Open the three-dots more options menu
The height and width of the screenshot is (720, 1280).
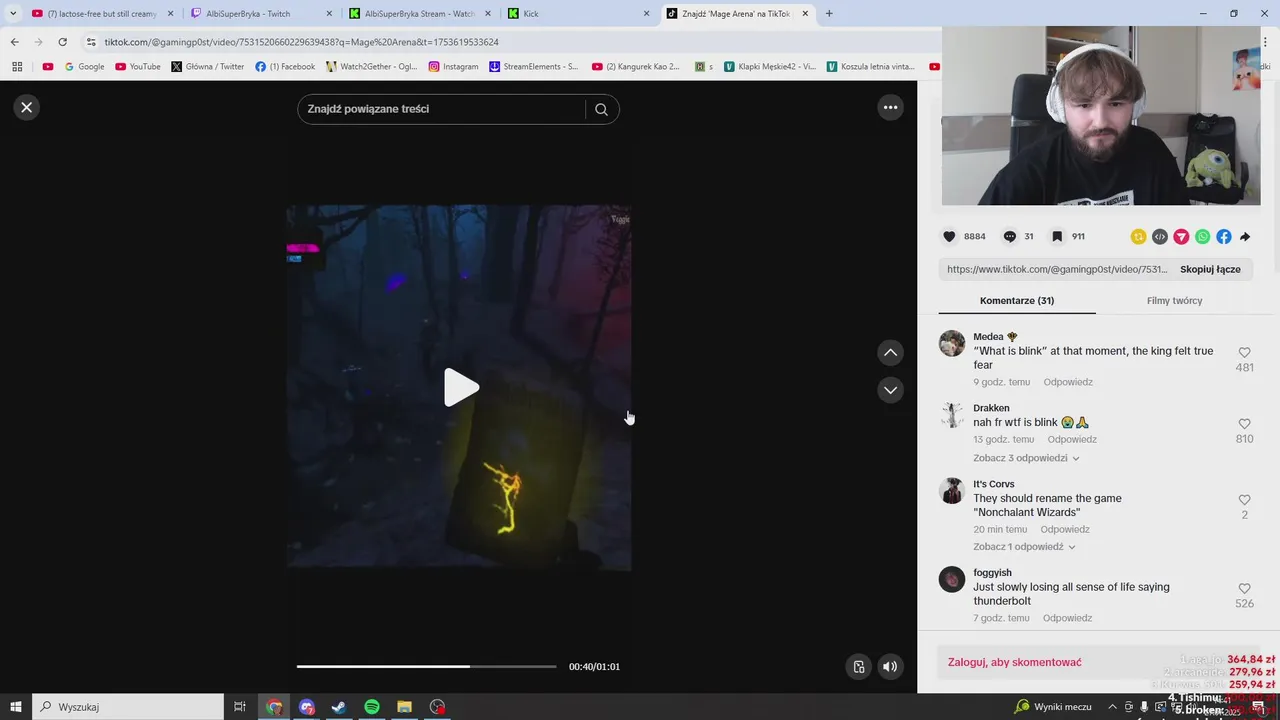890,107
